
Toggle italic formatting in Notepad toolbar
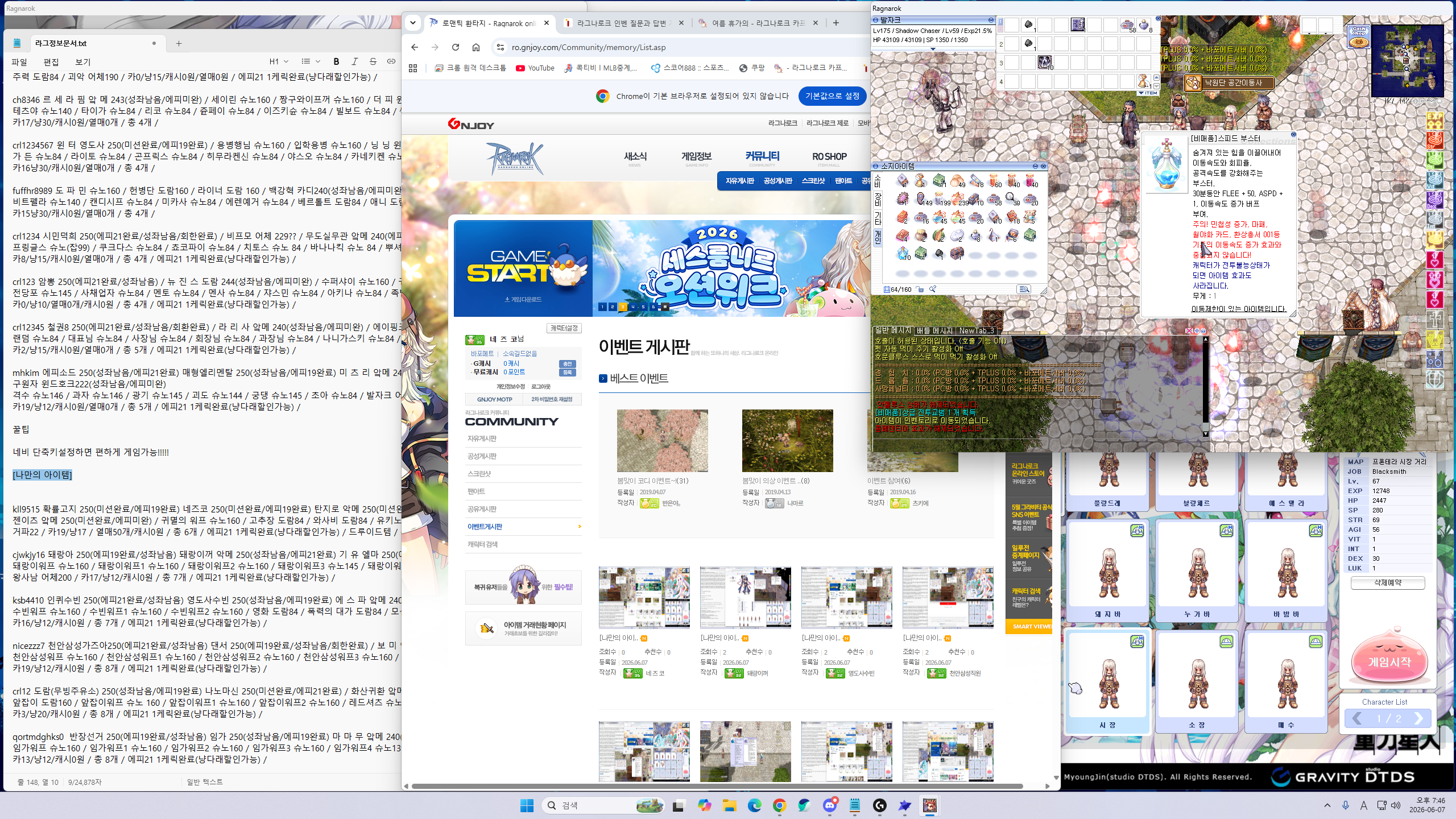click(x=355, y=61)
